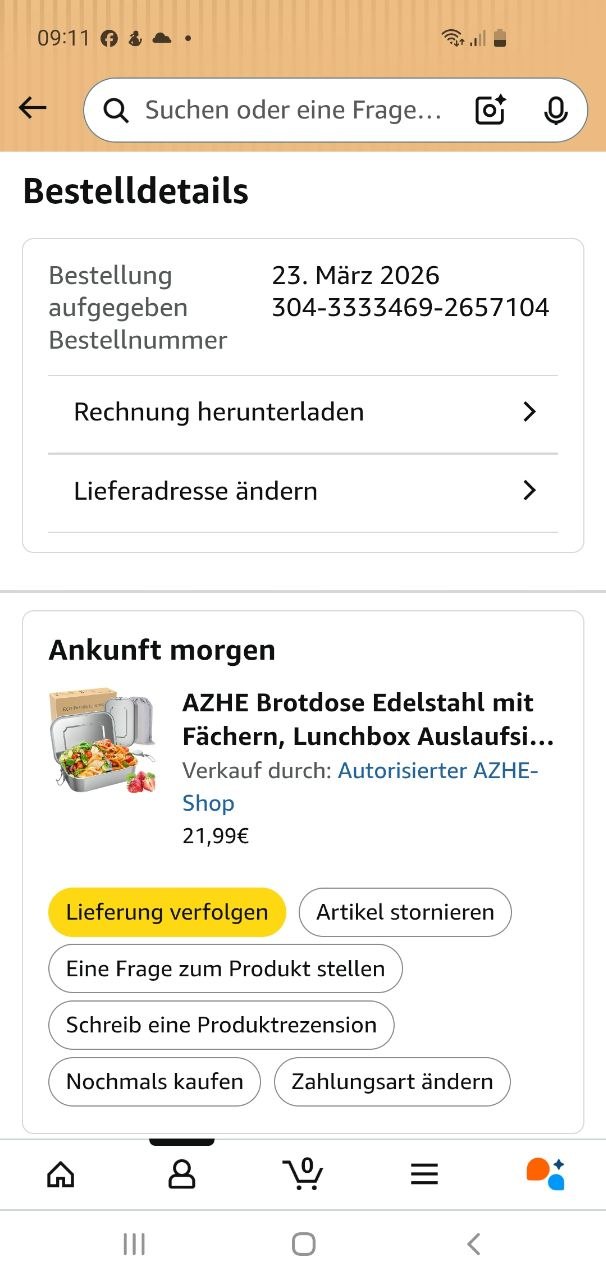Tap Artikel stornieren button
This screenshot has width=606, height=1280.
tap(405, 912)
